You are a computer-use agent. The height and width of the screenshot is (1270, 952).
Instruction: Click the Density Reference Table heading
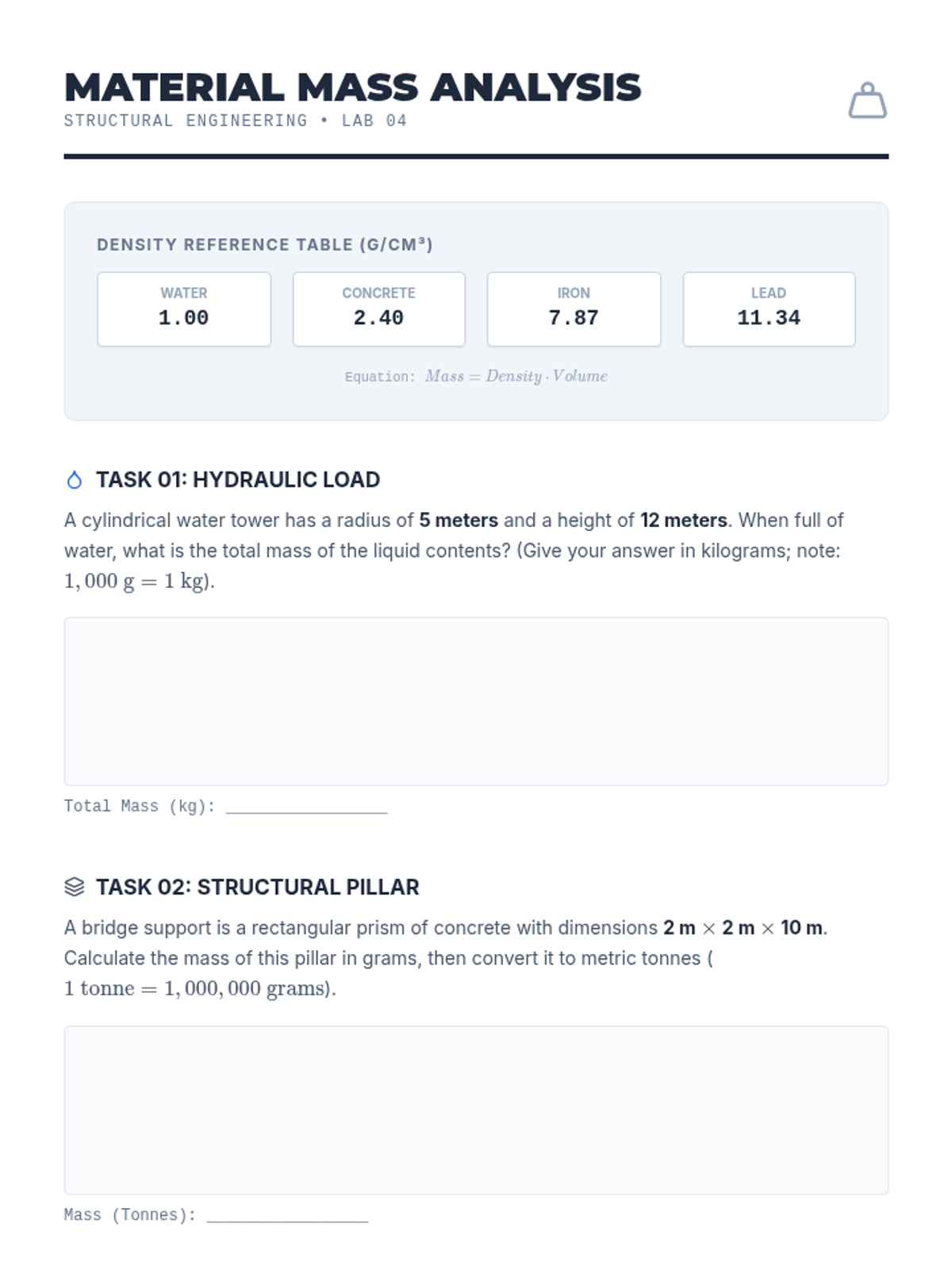265,244
